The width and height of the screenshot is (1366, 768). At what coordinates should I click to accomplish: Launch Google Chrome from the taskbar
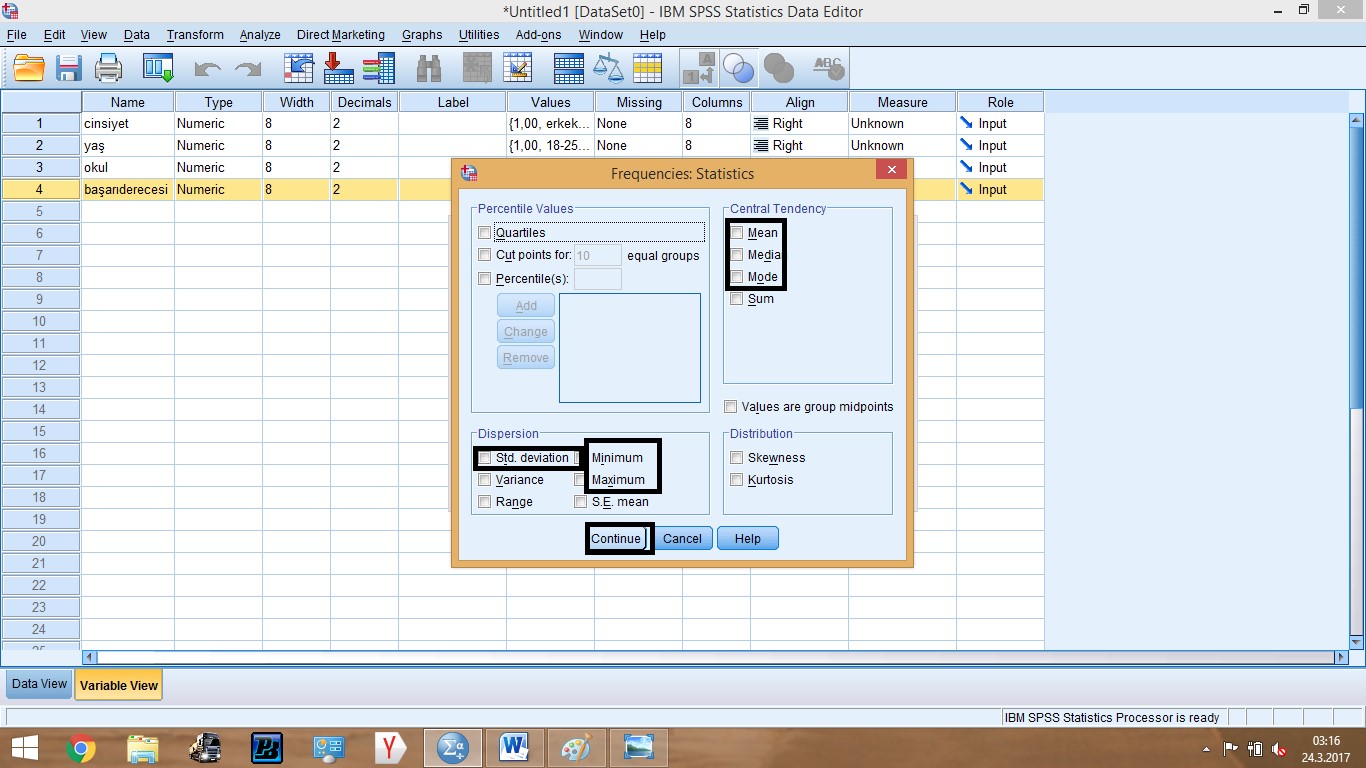81,747
